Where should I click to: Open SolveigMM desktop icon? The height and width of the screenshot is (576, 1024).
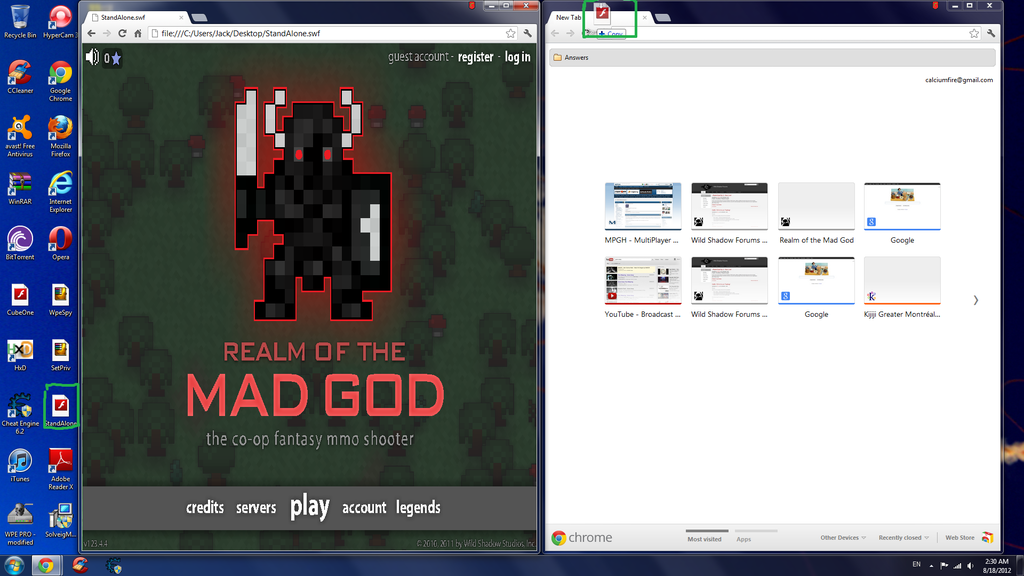pos(60,520)
